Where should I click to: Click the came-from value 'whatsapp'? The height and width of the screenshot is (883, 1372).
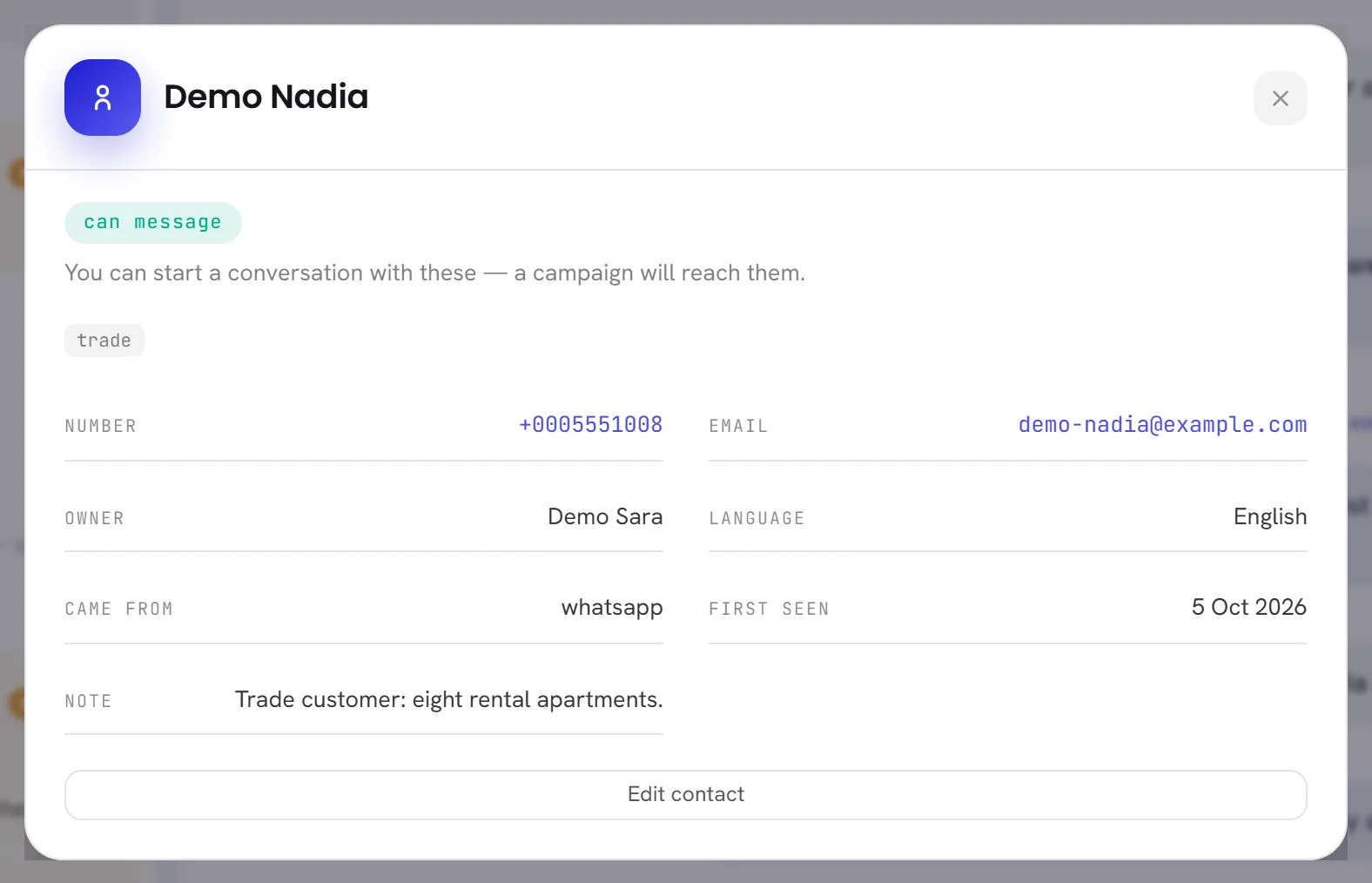click(x=612, y=607)
